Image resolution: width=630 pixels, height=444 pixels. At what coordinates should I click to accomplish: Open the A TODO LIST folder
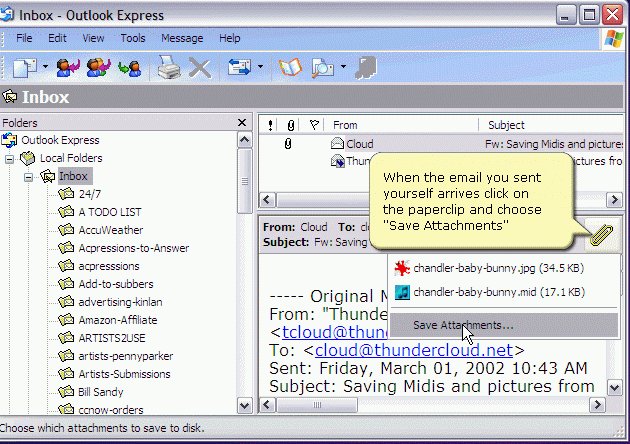pos(110,212)
